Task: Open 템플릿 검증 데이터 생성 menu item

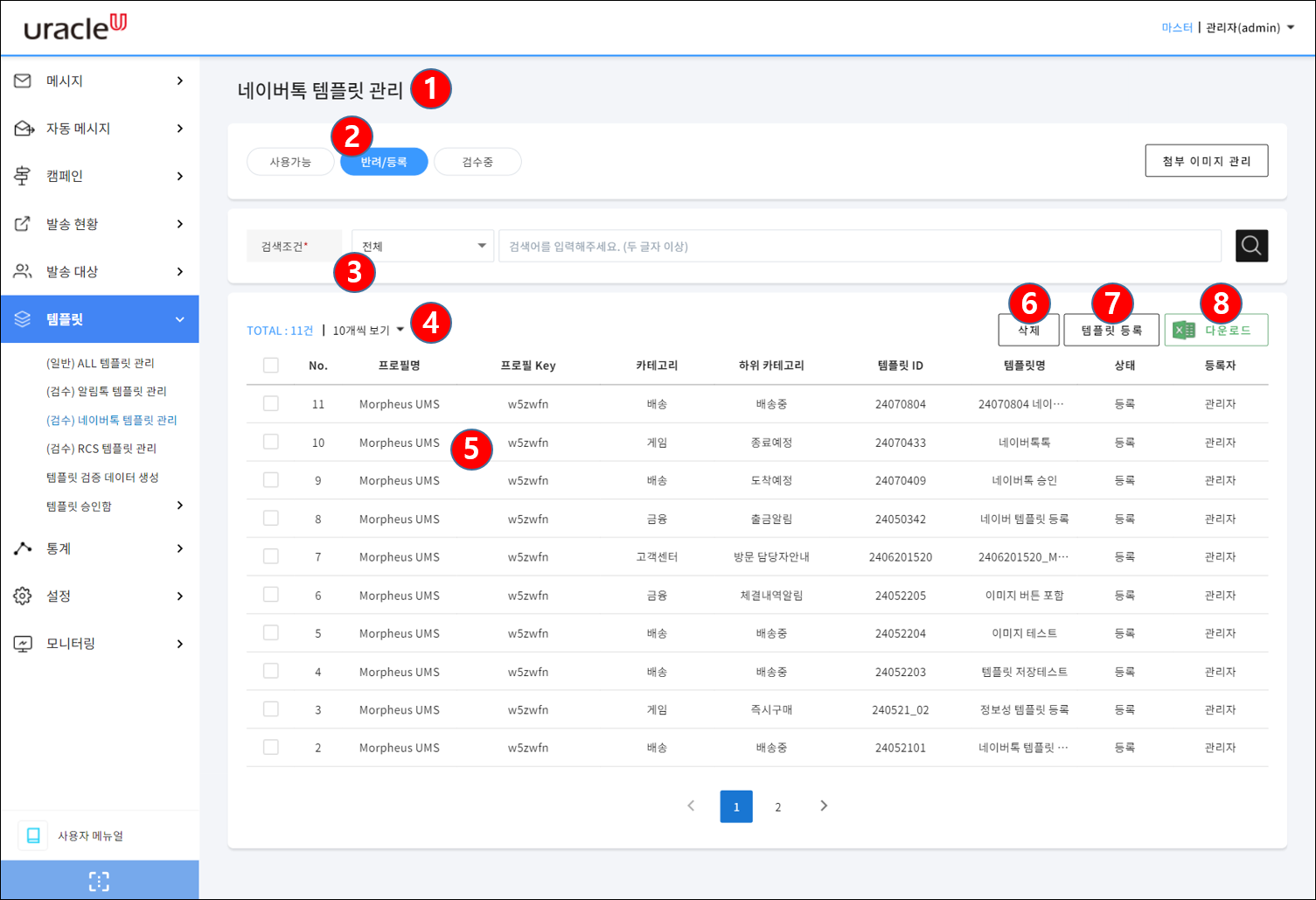Action: tap(102, 477)
